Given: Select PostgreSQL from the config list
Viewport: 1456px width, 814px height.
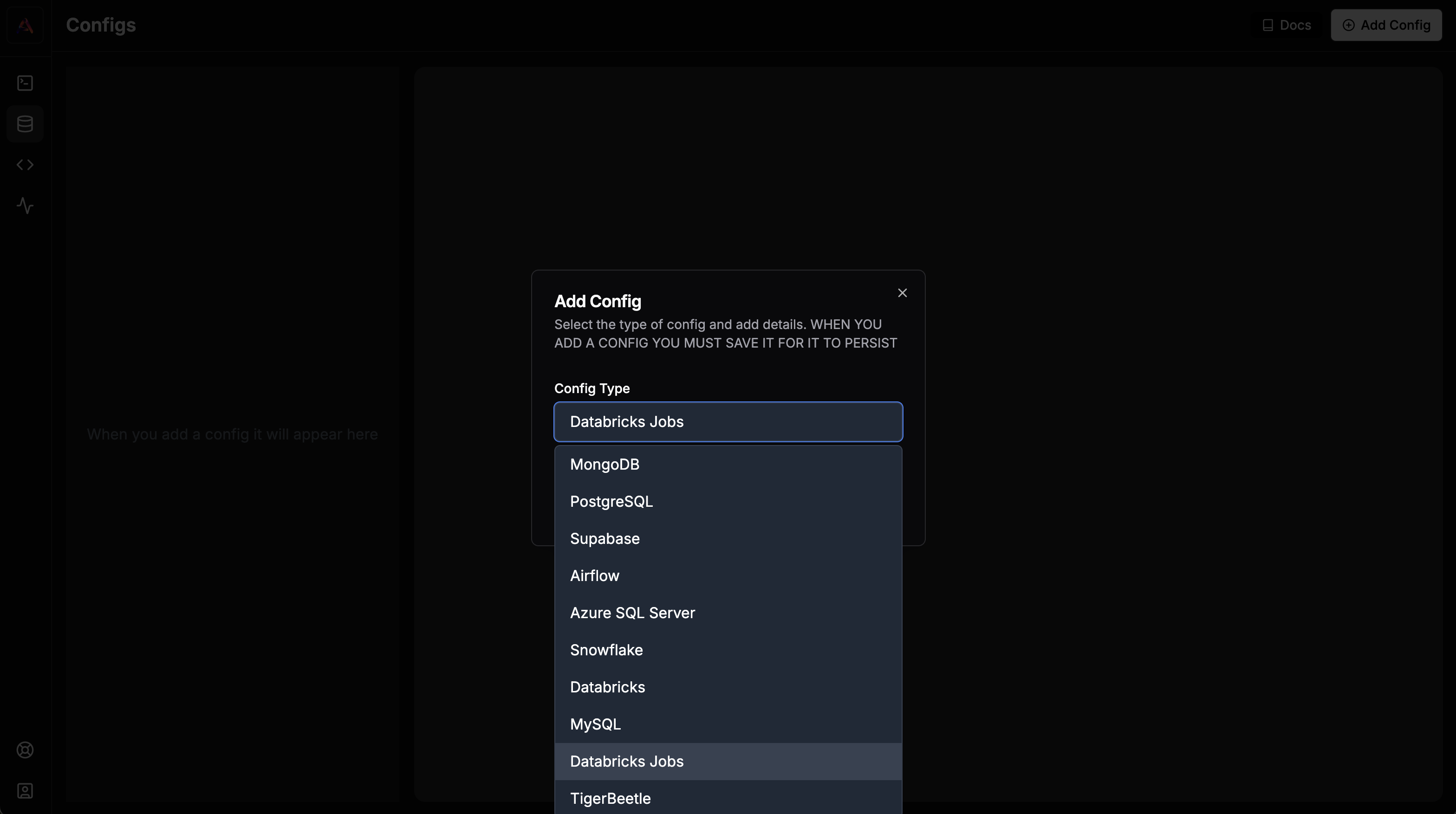Looking at the screenshot, I should (x=728, y=502).
